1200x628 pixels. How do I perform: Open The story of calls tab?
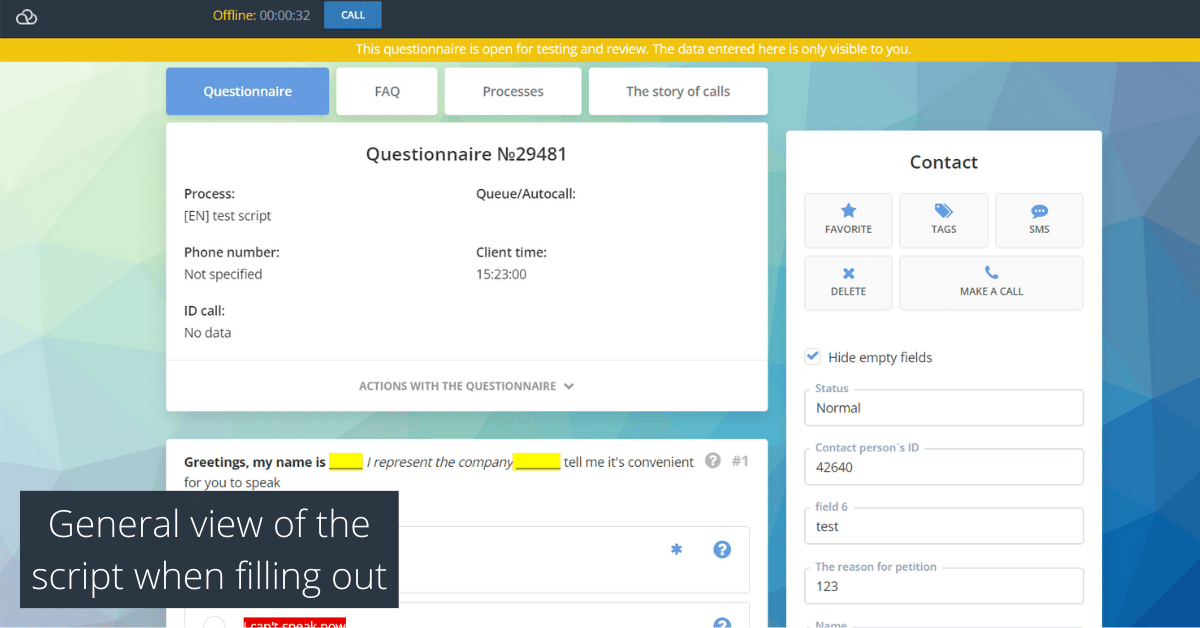point(678,91)
